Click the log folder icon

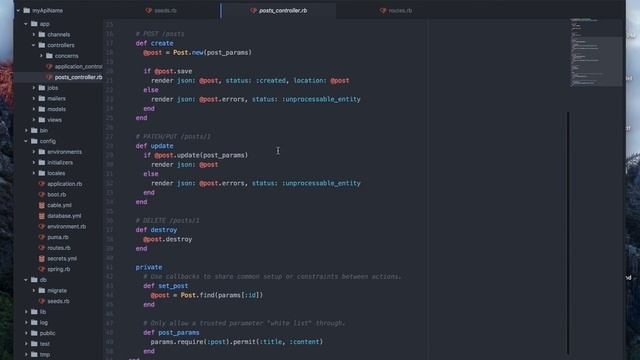pyautogui.click(x=34, y=322)
